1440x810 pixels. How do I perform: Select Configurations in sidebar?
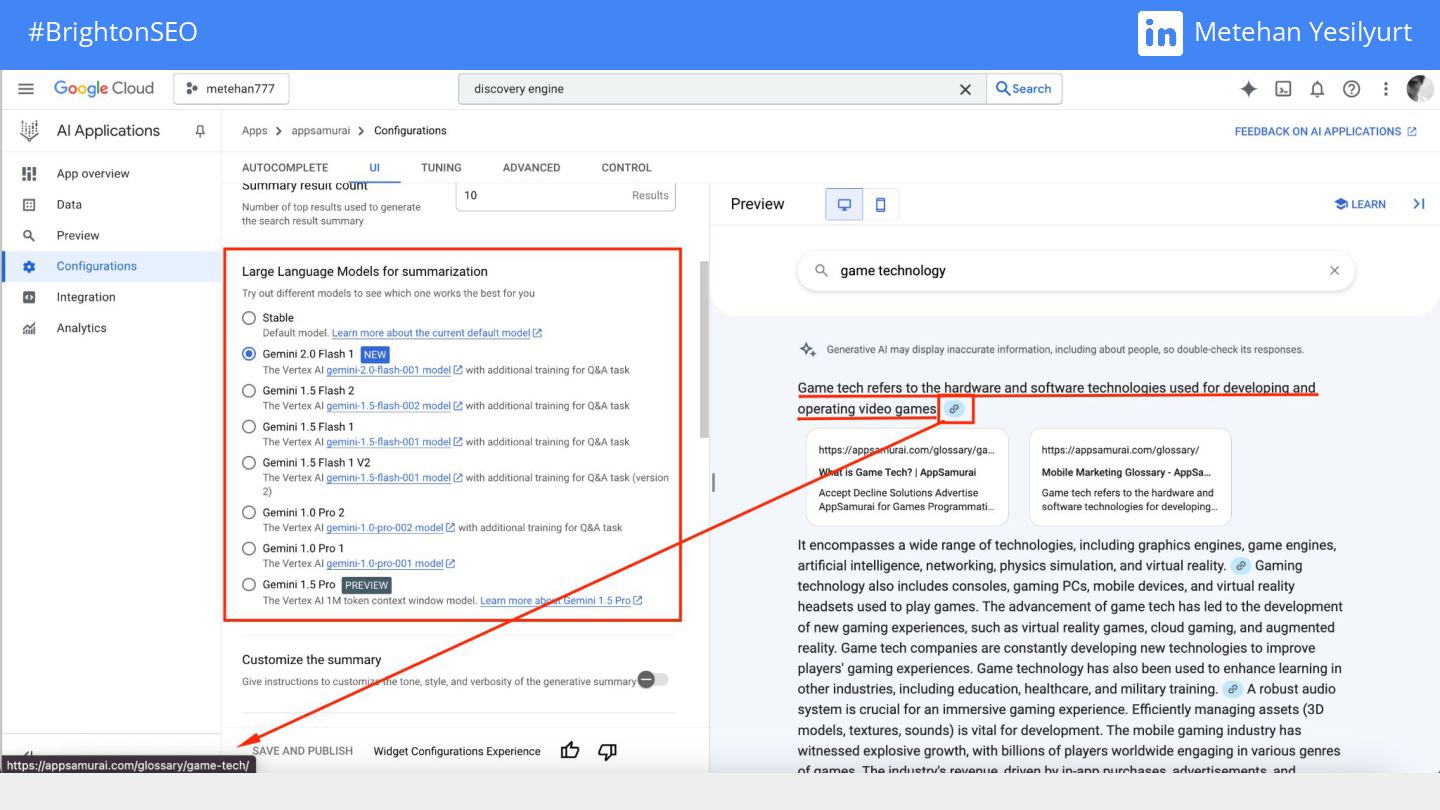(x=96, y=266)
